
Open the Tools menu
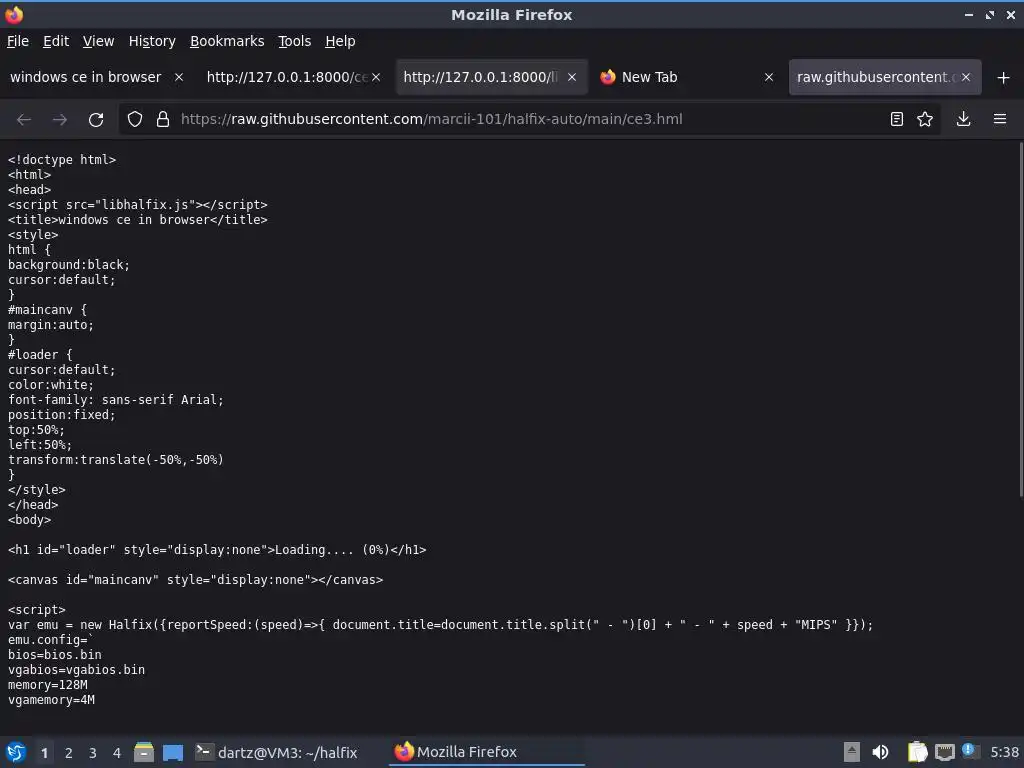[x=294, y=41]
